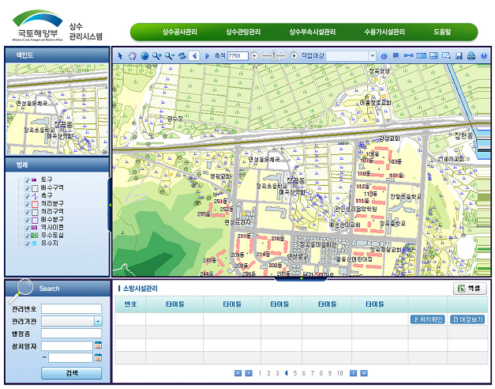Open calendar for end install date
Screen dimensions: 495x389
coord(98,357)
